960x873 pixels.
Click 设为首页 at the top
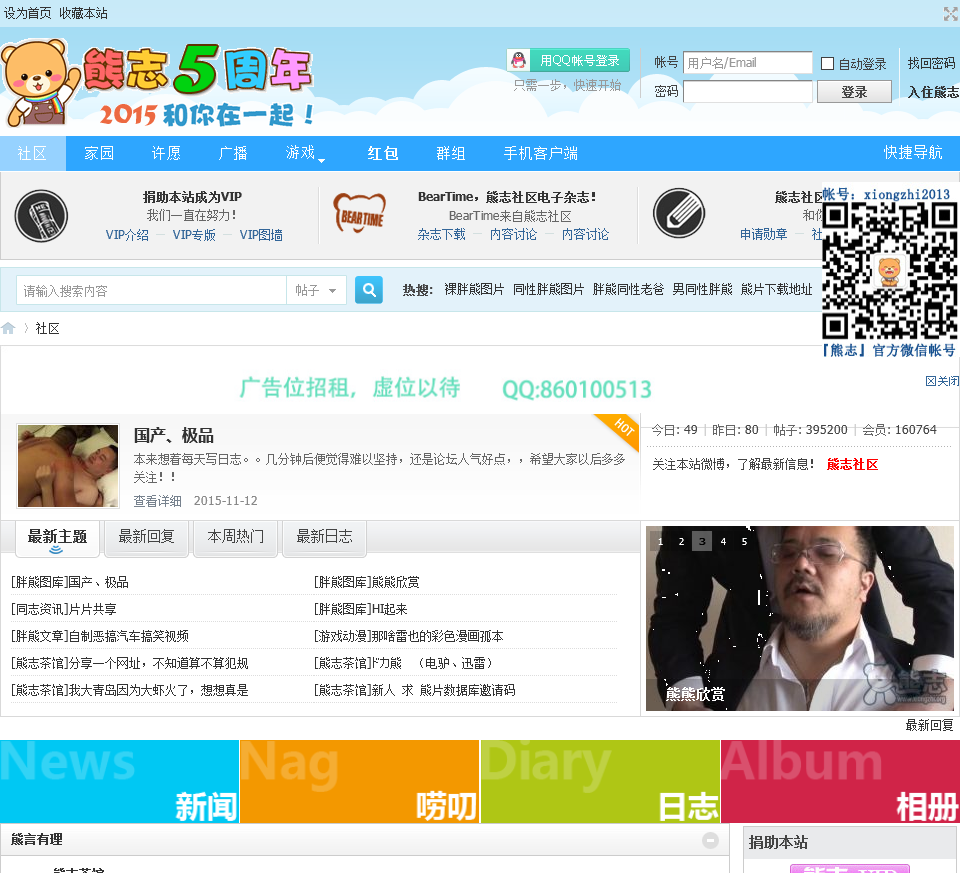point(28,13)
